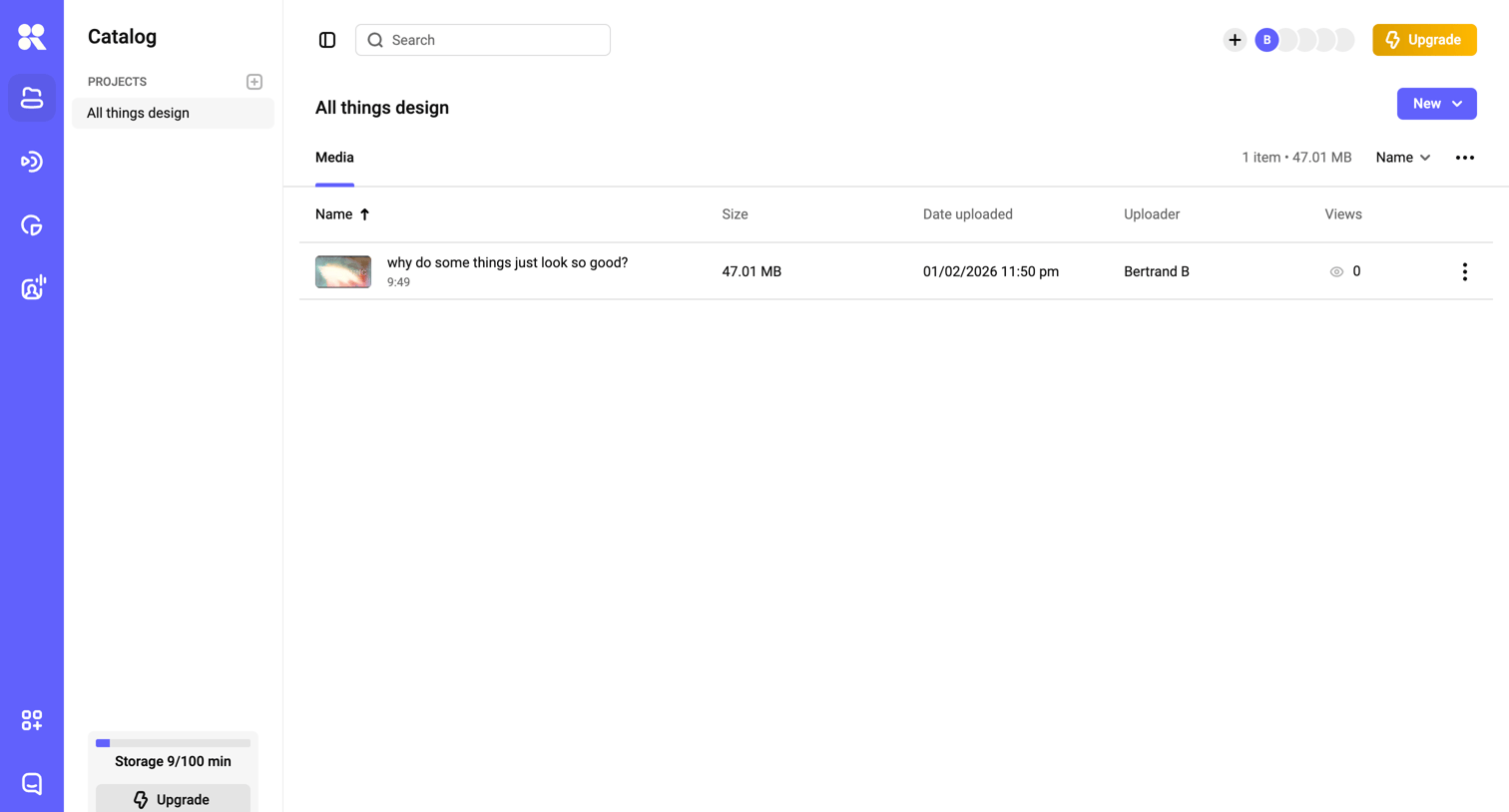Click the Size column header

point(735,214)
